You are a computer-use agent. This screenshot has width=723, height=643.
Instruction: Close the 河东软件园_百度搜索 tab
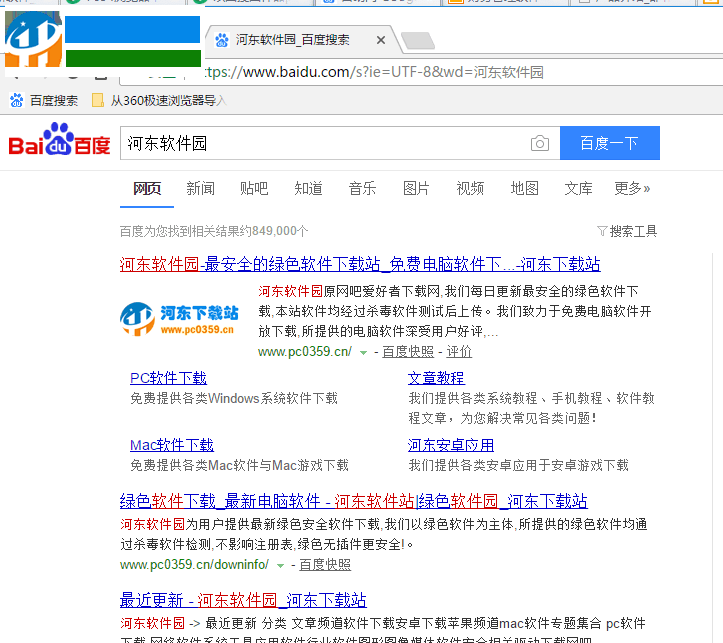pos(380,40)
